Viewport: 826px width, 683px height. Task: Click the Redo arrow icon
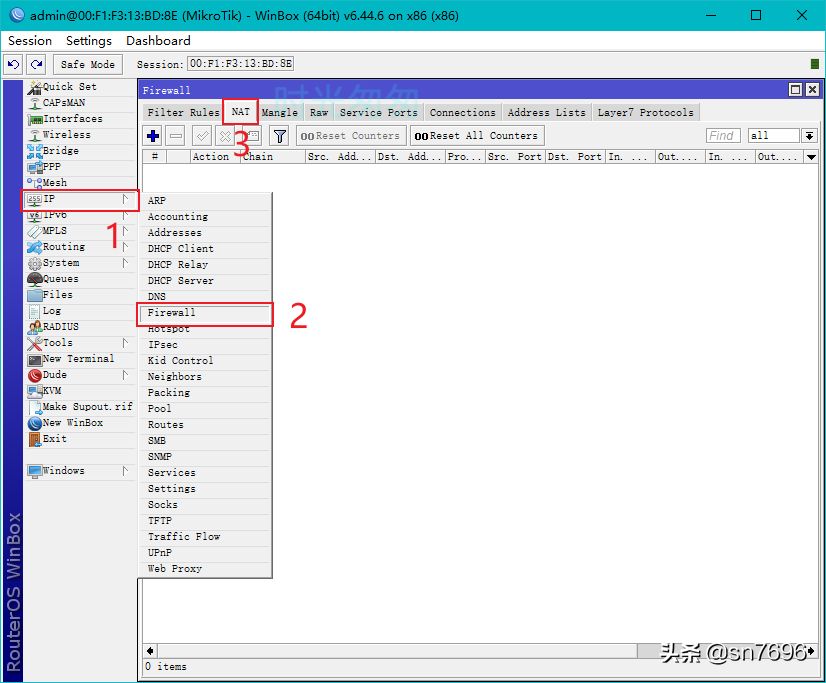(x=36, y=64)
